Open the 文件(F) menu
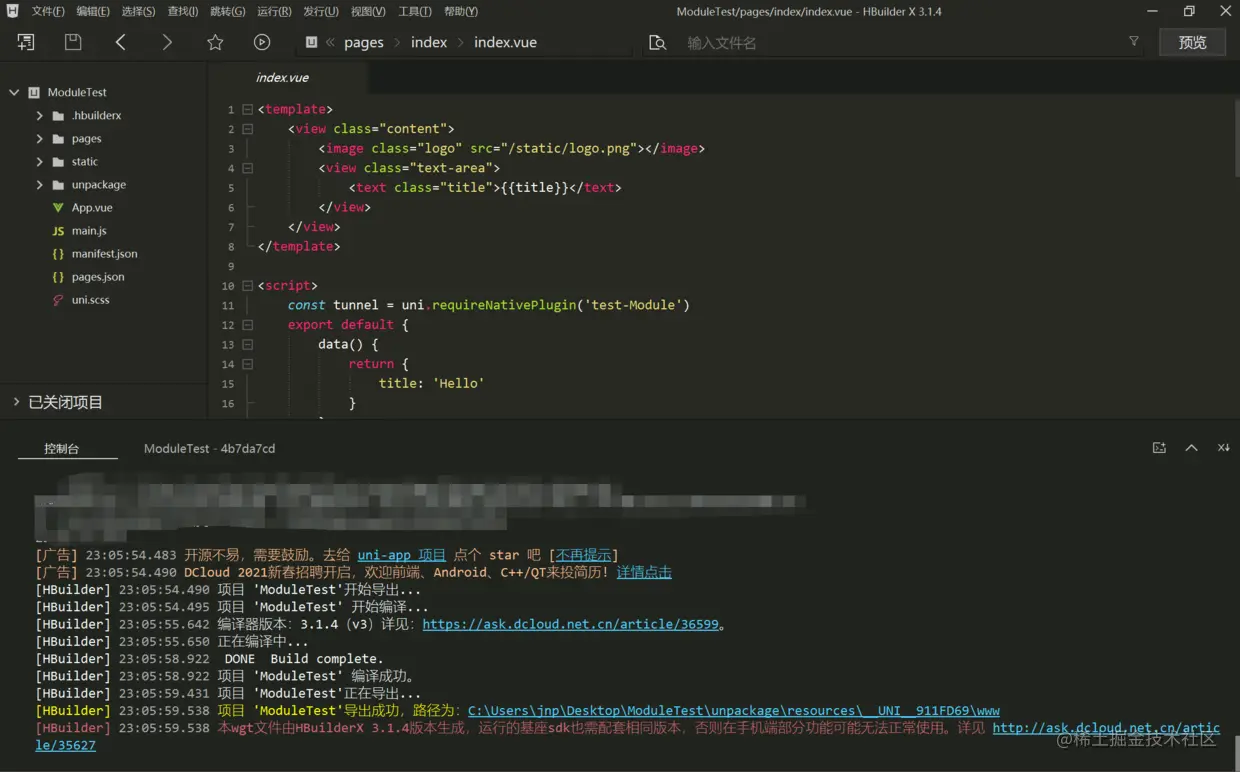 point(48,12)
